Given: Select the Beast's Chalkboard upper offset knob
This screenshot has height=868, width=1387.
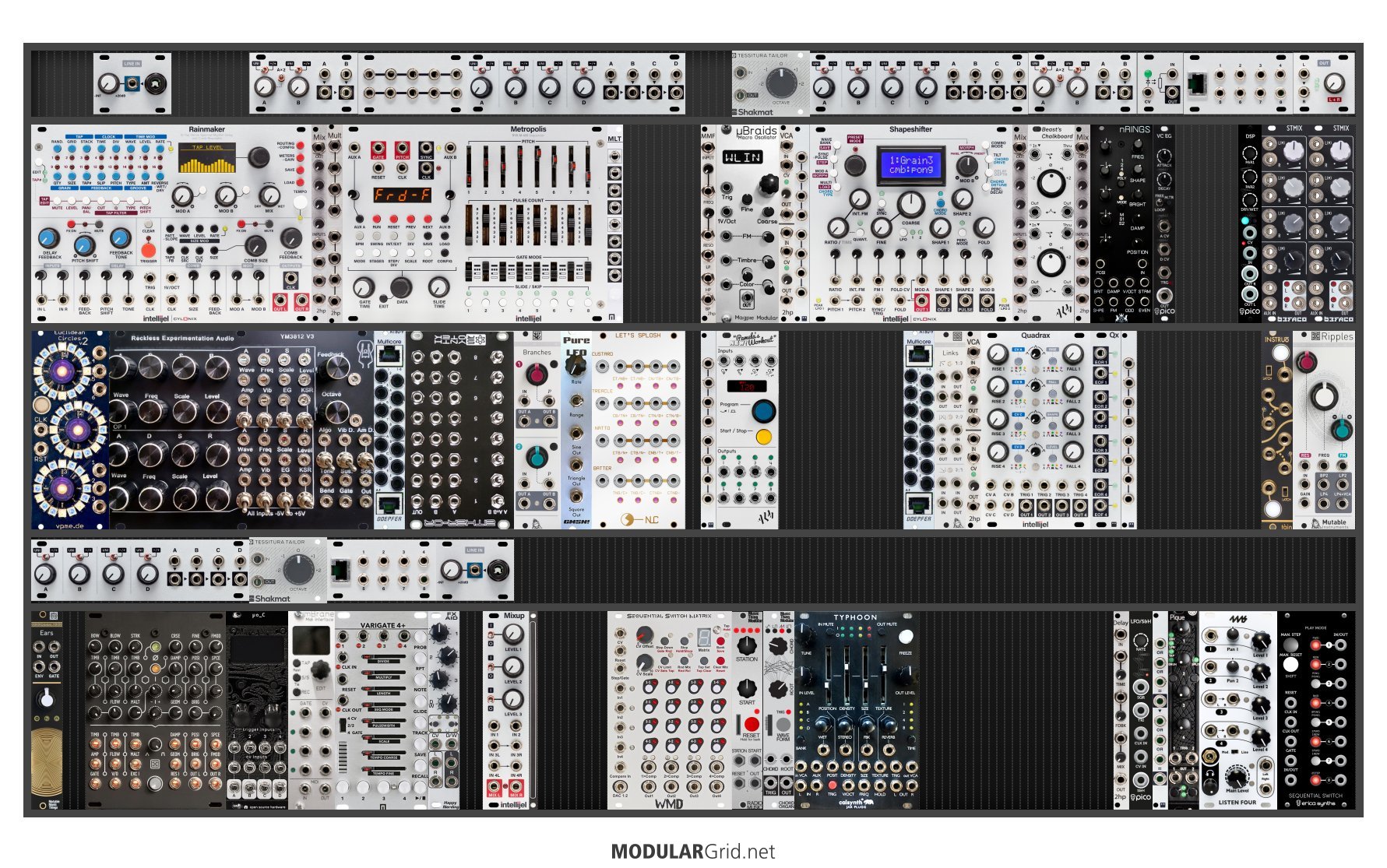Looking at the screenshot, I should click(1051, 184).
